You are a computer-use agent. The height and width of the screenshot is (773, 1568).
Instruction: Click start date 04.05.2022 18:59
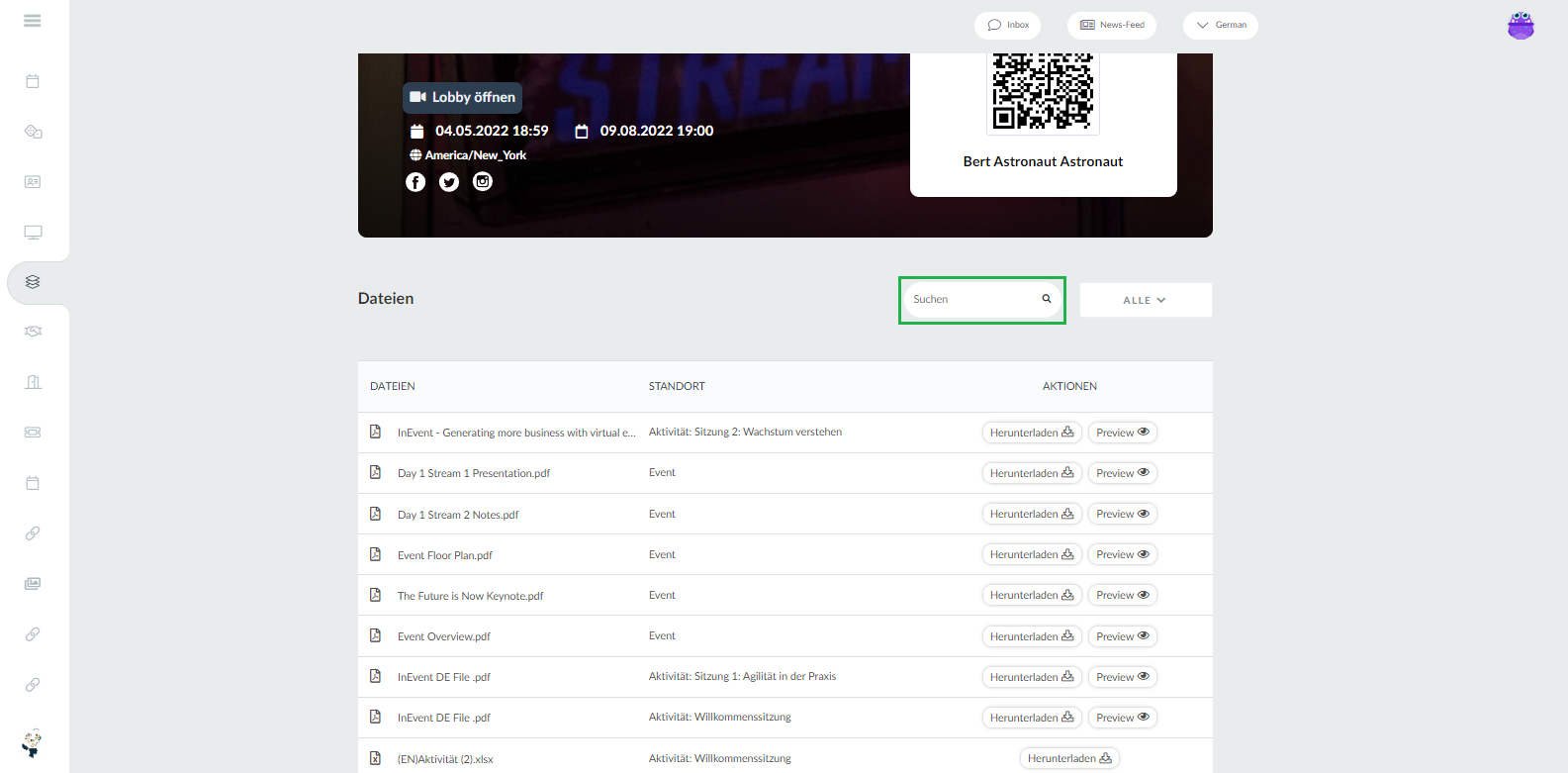pos(492,131)
